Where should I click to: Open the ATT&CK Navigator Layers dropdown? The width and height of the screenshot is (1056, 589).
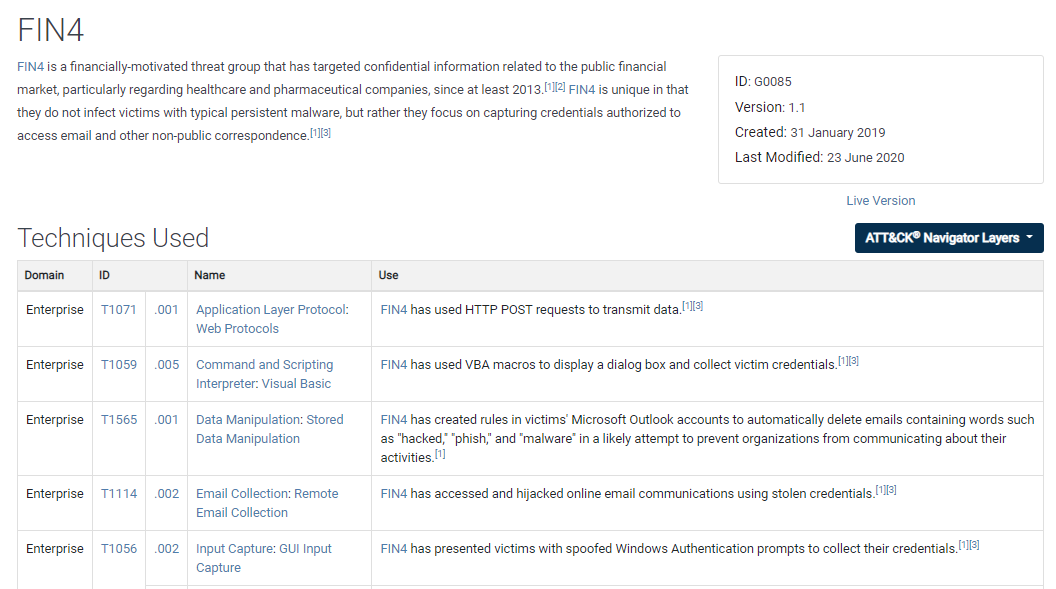pyautogui.click(x=949, y=238)
